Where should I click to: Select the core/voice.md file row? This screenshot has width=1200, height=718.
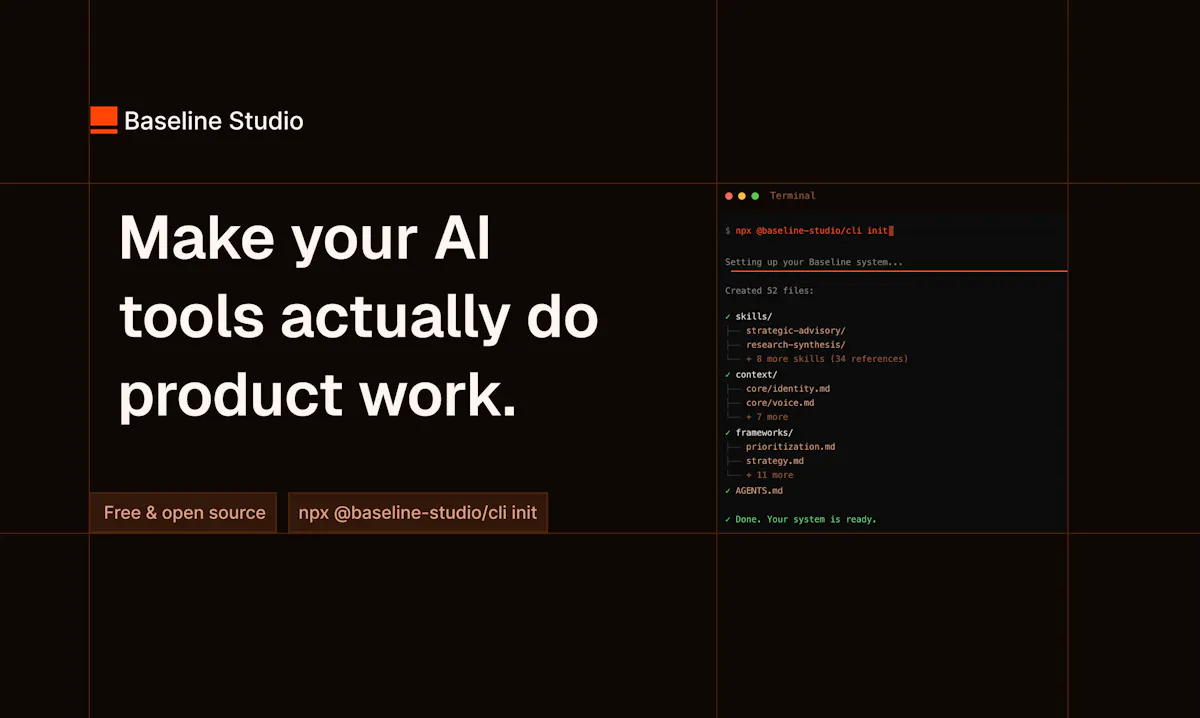780,403
